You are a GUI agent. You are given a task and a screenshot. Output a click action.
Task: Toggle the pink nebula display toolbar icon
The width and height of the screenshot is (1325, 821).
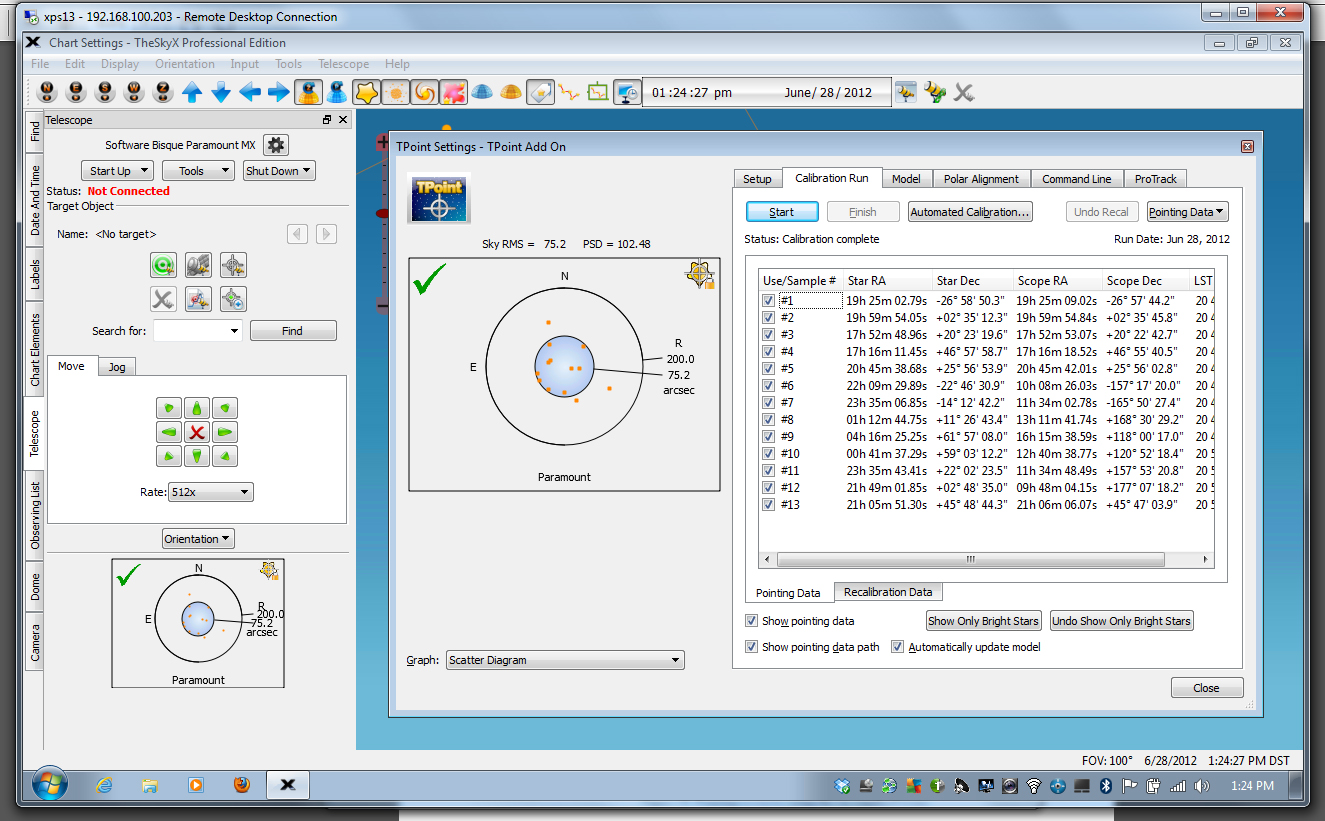[x=454, y=92]
